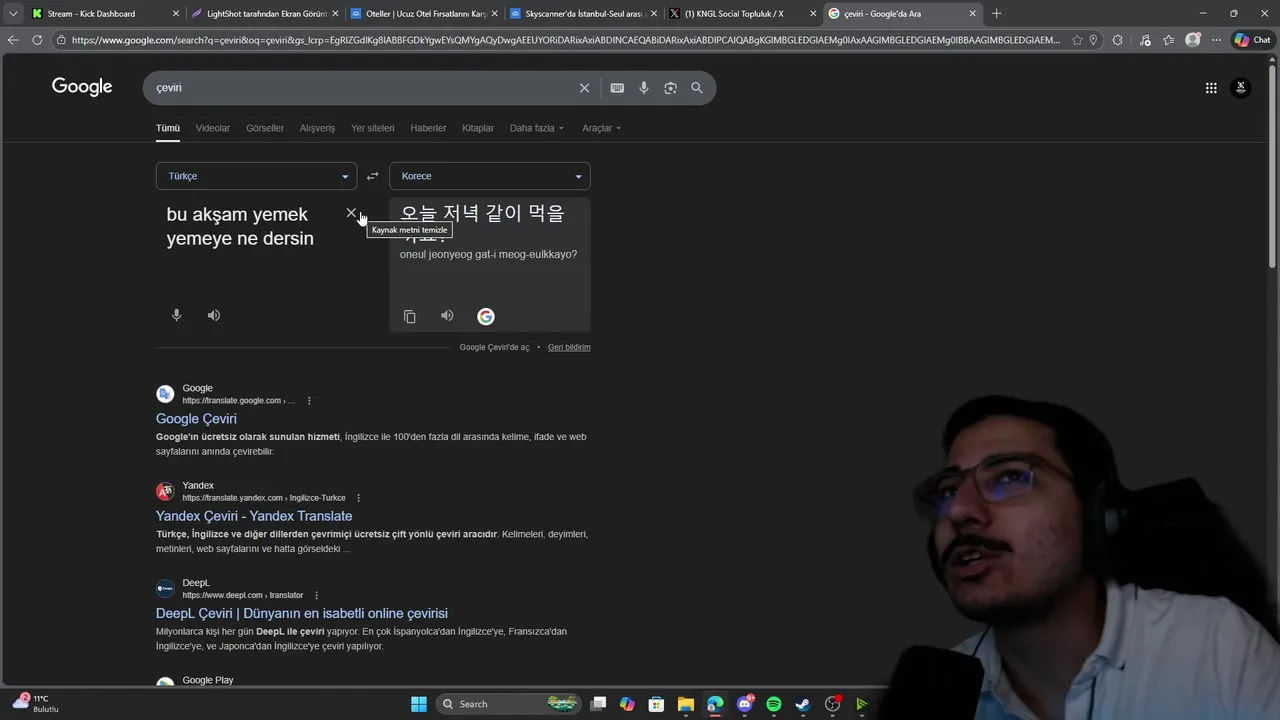Refresh the page in the browser
Viewport: 1280px width, 720px height.
click(37, 40)
